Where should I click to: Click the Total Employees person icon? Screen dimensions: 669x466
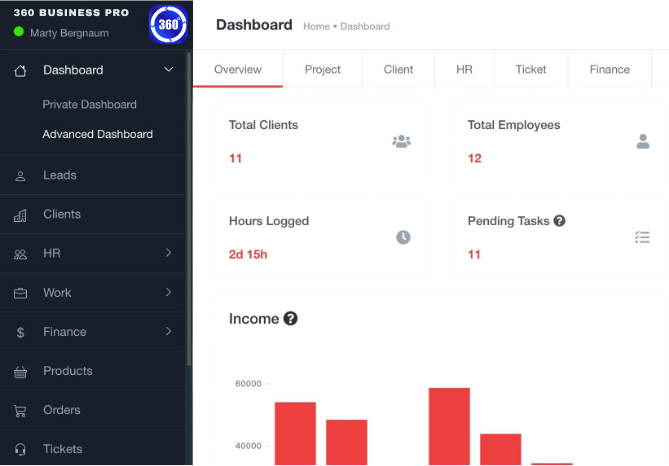click(643, 142)
